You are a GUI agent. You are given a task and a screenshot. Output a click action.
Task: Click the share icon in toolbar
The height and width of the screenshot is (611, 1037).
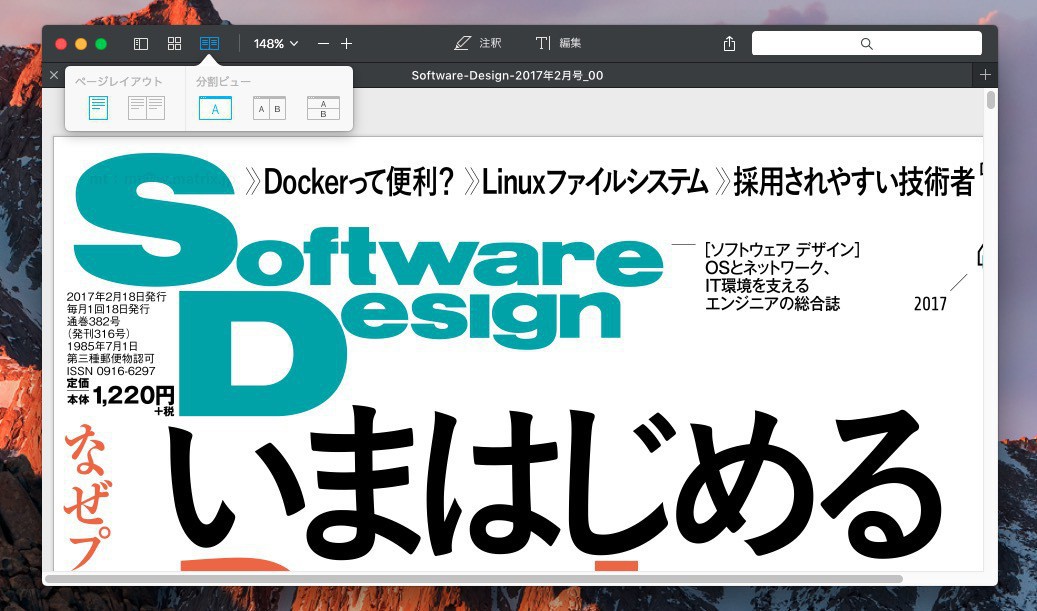click(729, 44)
